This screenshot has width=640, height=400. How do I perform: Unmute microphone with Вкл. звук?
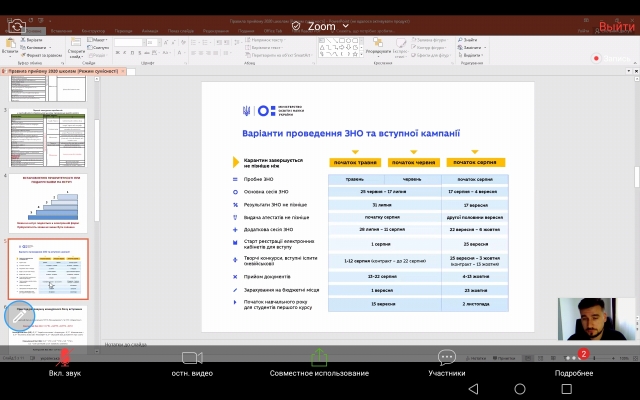point(64,361)
